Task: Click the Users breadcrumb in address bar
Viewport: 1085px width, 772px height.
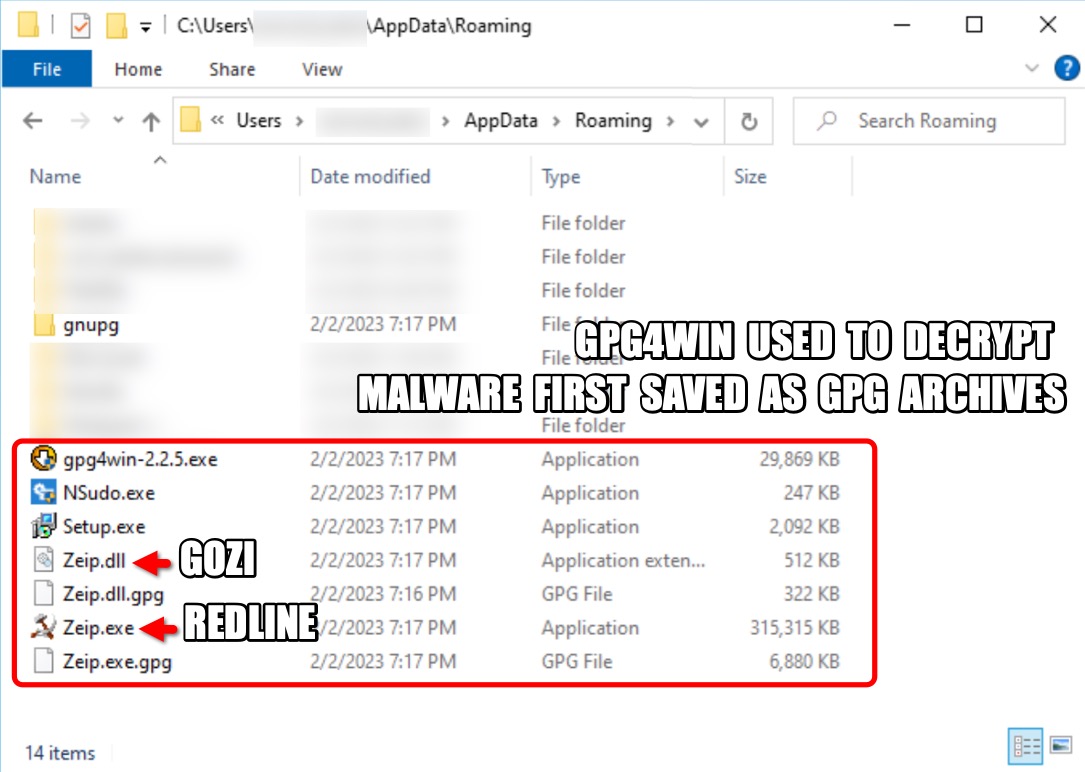Action: (x=259, y=121)
